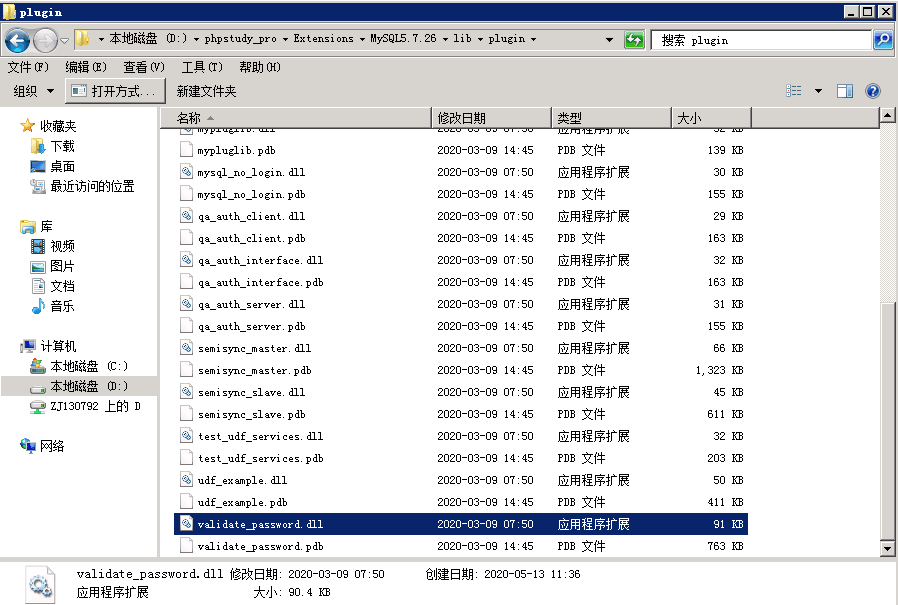Open the address bar history dropdown
The height and width of the screenshot is (605, 898).
tap(610, 40)
